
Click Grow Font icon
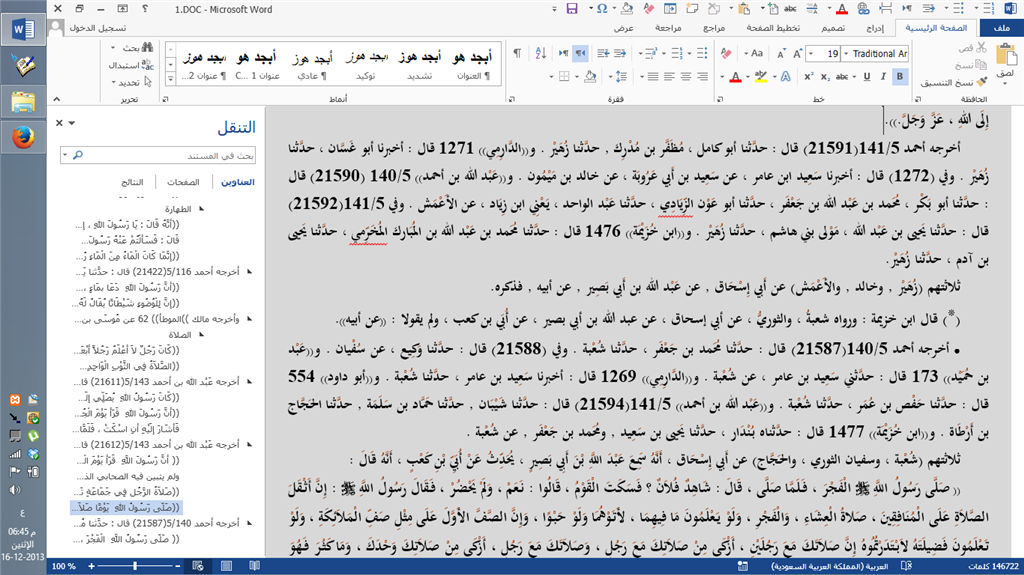point(797,53)
